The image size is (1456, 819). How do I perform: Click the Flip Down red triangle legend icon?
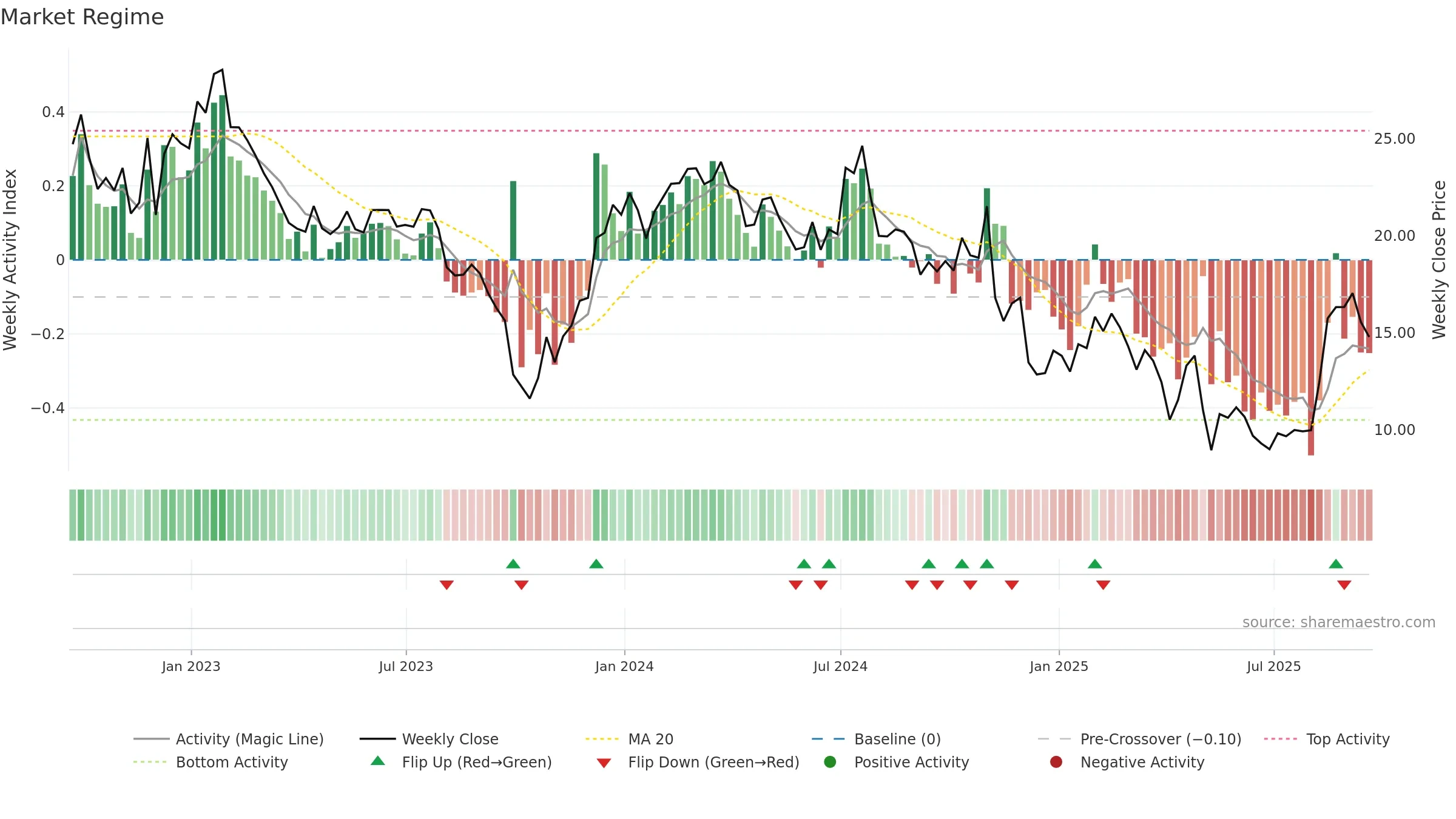point(604,763)
